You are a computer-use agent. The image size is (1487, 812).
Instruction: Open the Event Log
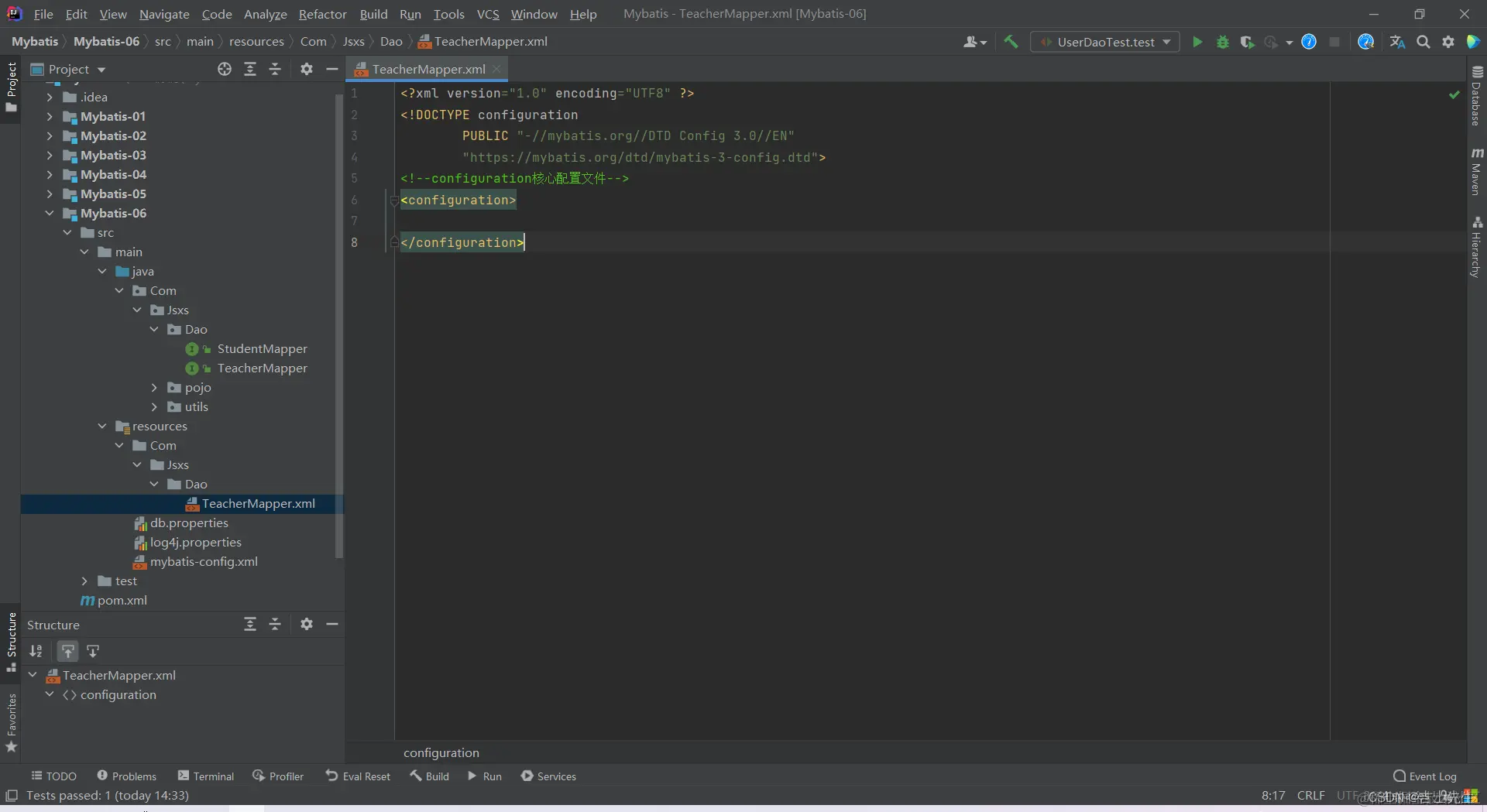click(1424, 776)
